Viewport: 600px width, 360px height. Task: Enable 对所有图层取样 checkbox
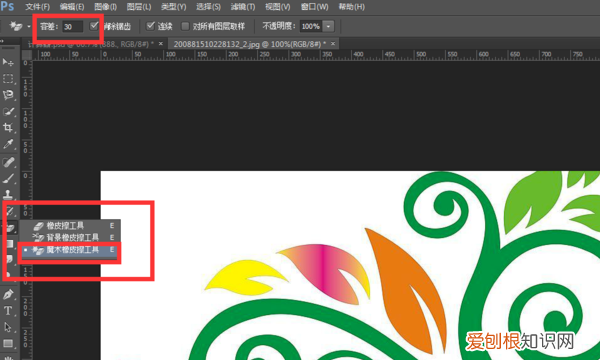coord(186,26)
